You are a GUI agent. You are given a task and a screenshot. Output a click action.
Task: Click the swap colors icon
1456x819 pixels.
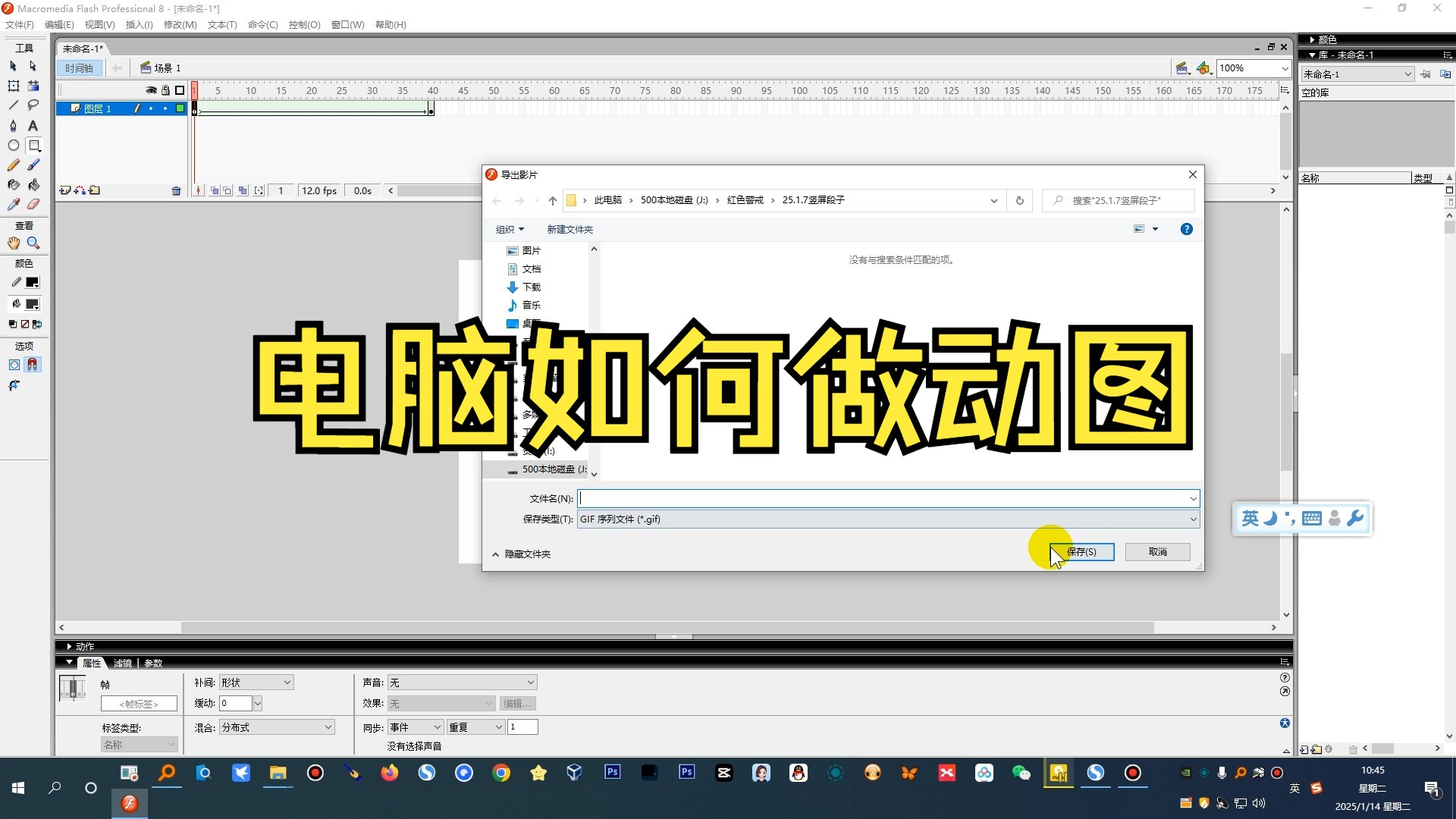tap(37, 324)
